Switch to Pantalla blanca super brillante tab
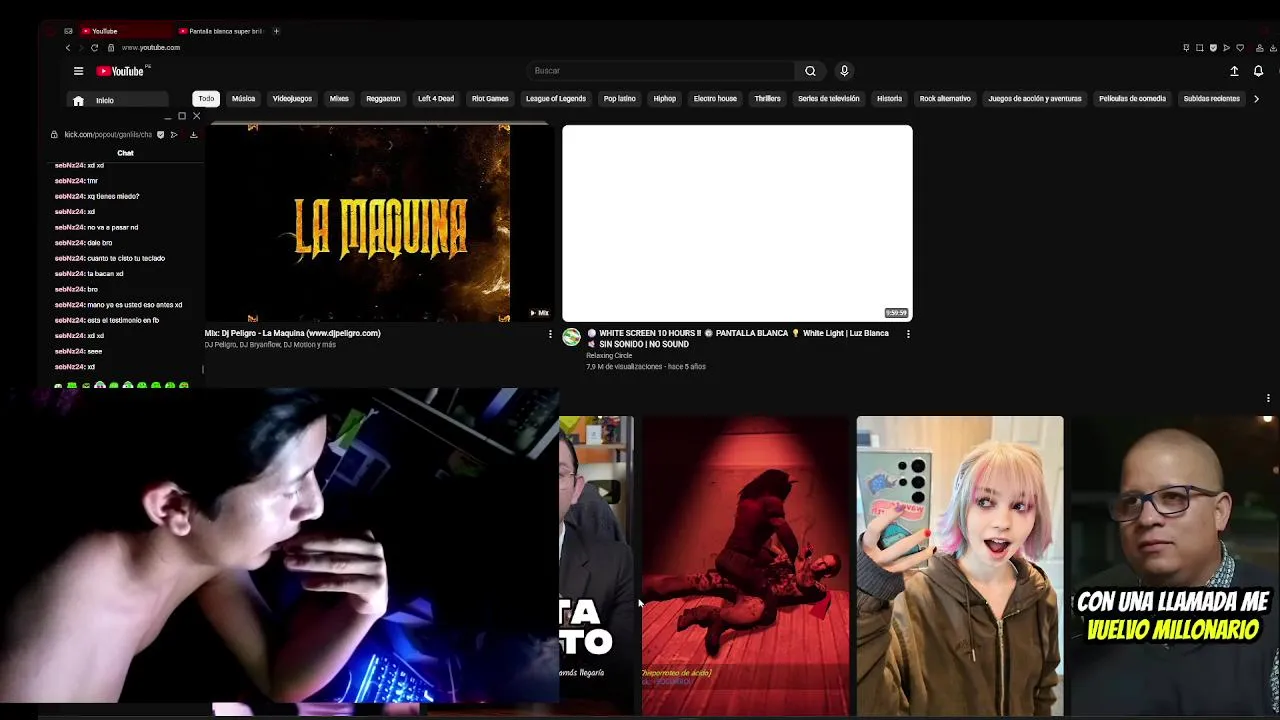This screenshot has height=720, width=1280. point(220,31)
